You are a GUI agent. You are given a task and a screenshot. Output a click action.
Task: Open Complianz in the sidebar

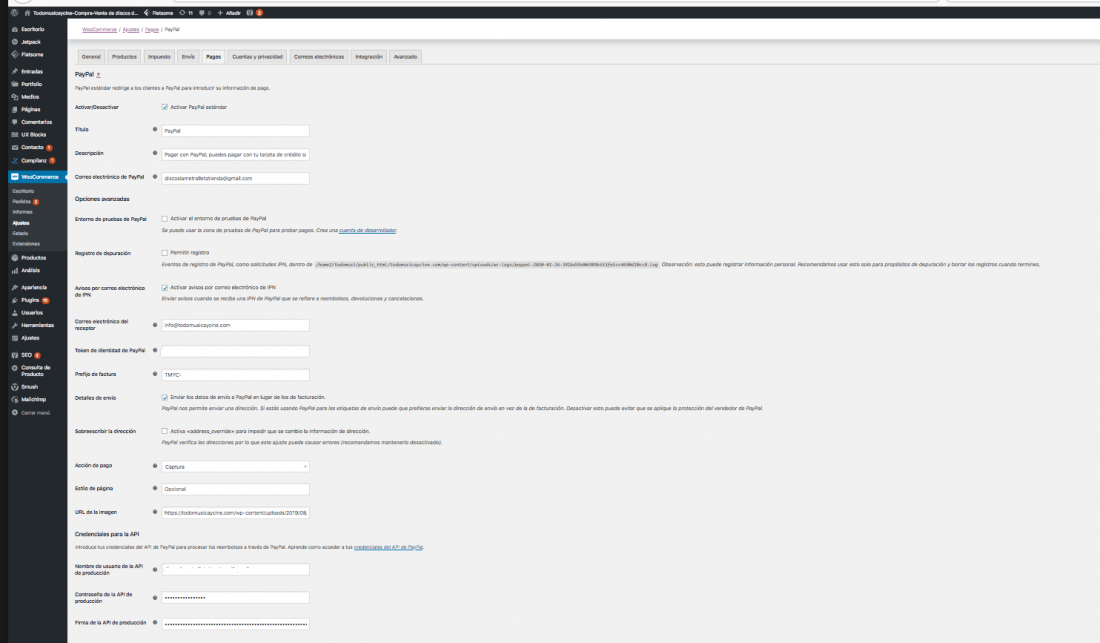click(33, 161)
